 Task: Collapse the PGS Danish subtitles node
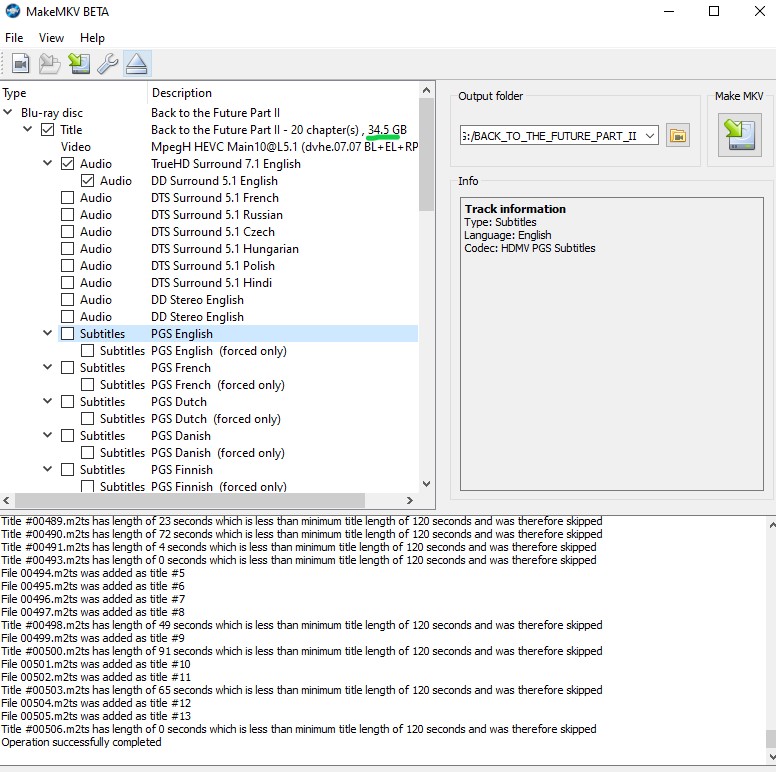coord(48,435)
